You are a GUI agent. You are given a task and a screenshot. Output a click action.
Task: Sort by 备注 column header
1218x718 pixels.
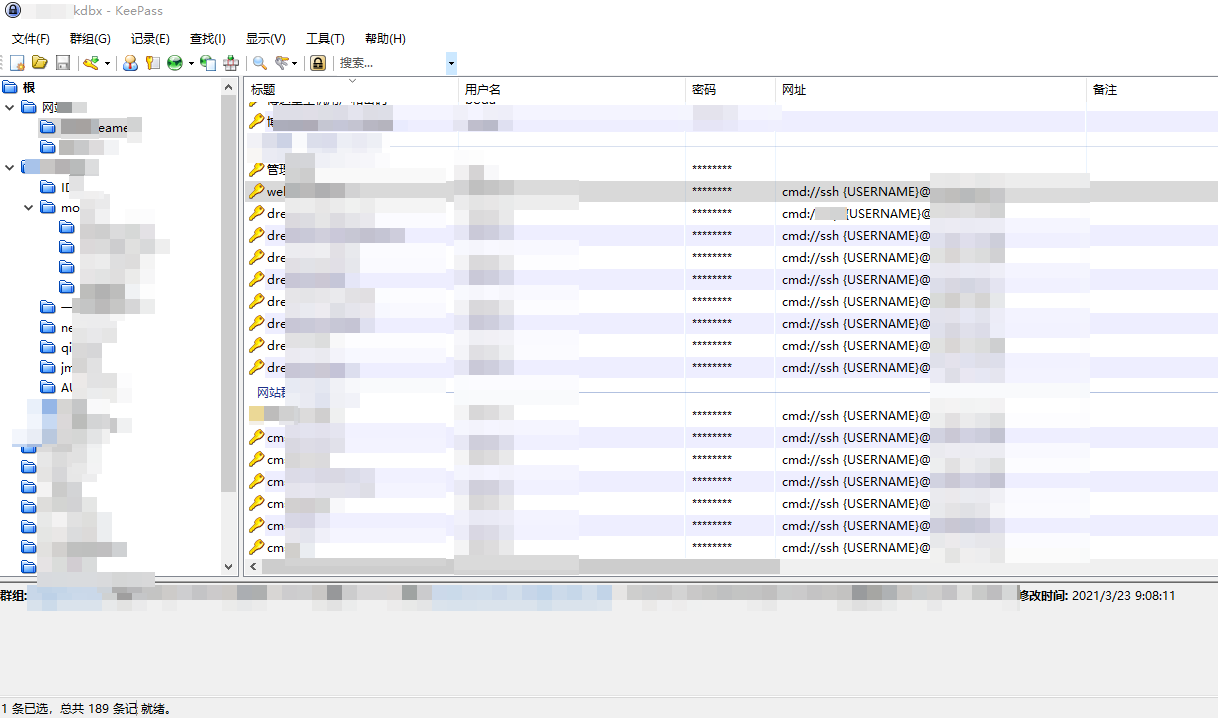point(1152,90)
